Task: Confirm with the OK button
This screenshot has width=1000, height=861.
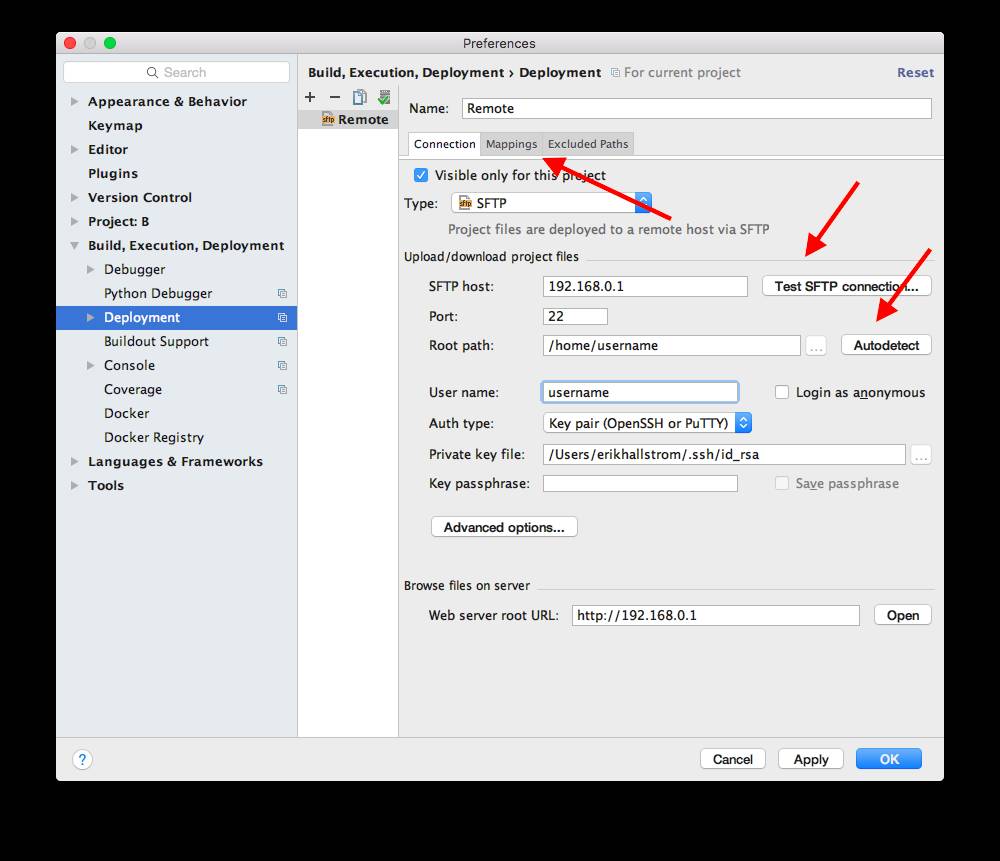Action: point(888,759)
